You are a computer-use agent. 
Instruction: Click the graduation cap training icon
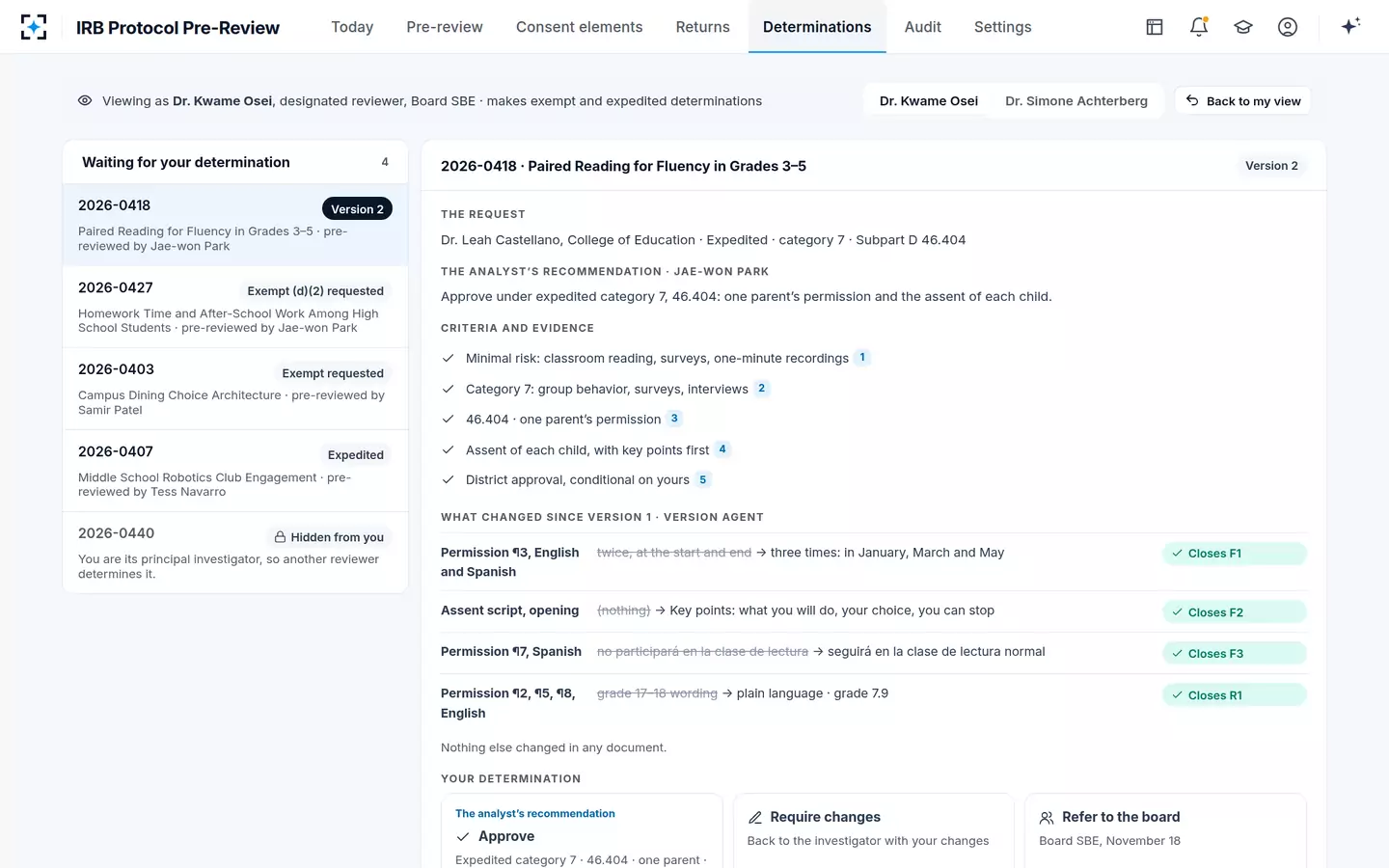(x=1243, y=27)
